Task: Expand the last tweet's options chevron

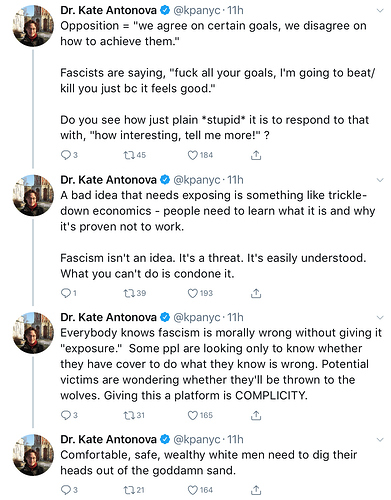Action: coord(380,439)
